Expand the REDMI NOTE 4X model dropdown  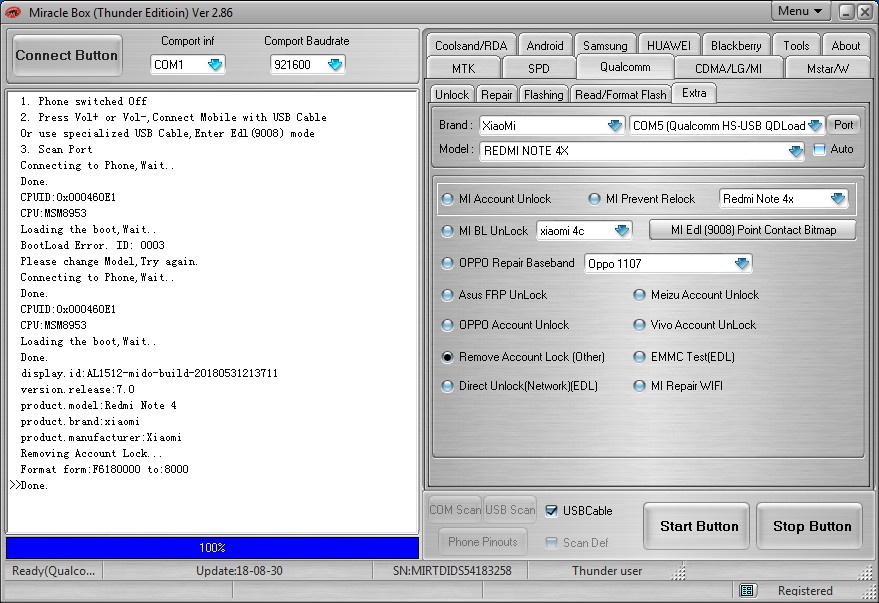click(x=795, y=151)
